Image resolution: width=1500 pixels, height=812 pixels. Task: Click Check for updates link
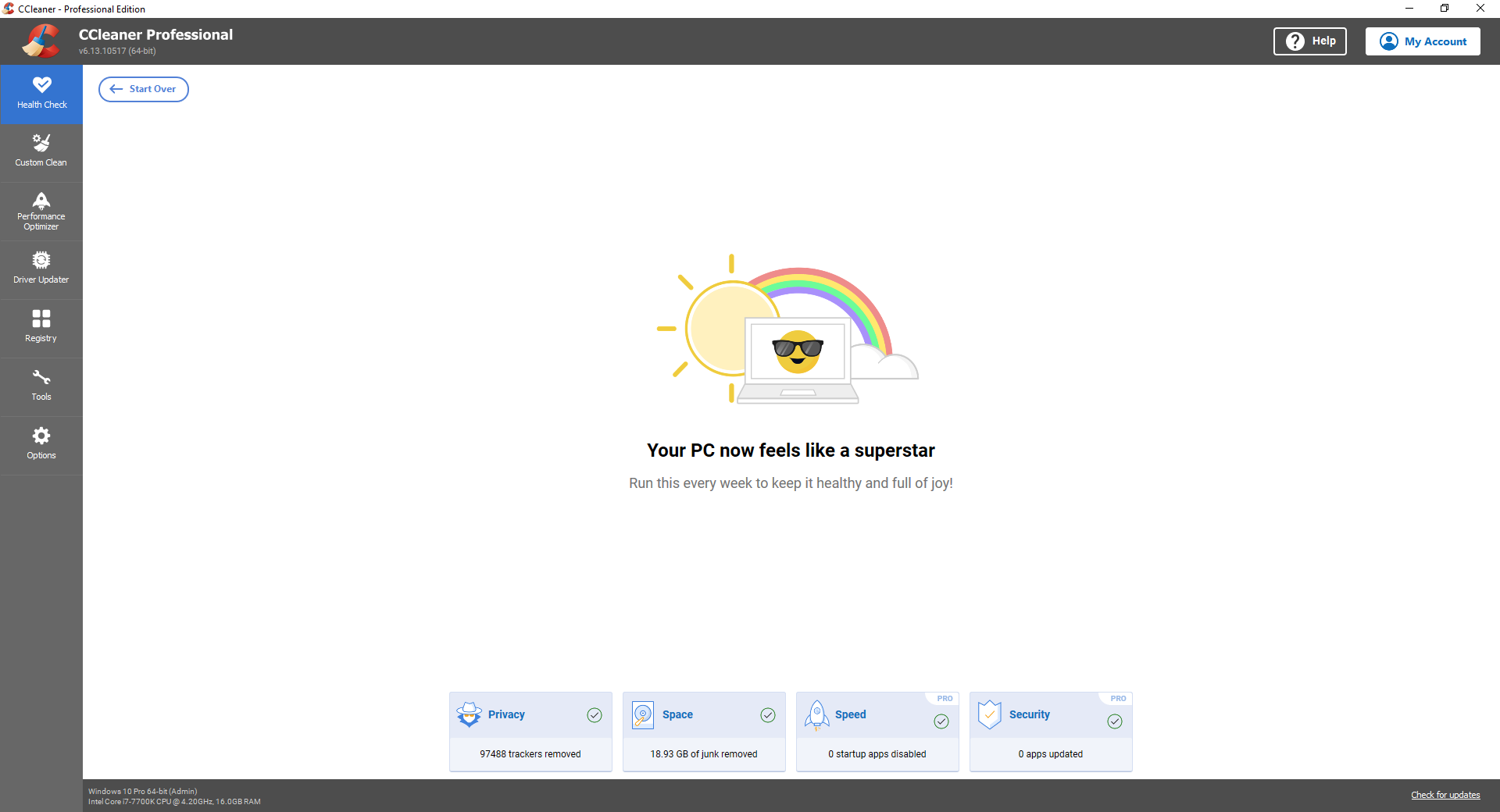[x=1445, y=795]
